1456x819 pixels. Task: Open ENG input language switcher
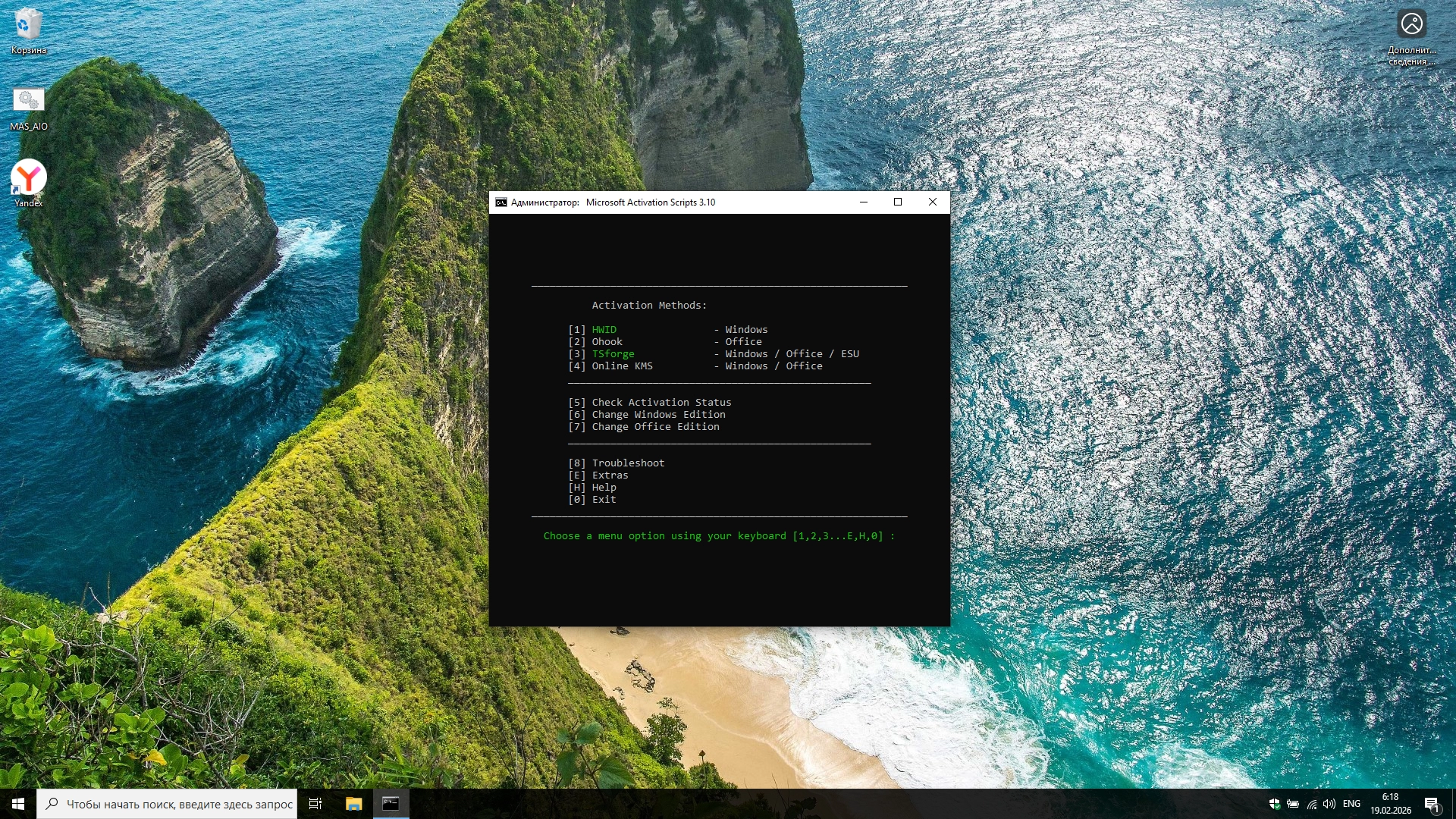coord(1351,804)
